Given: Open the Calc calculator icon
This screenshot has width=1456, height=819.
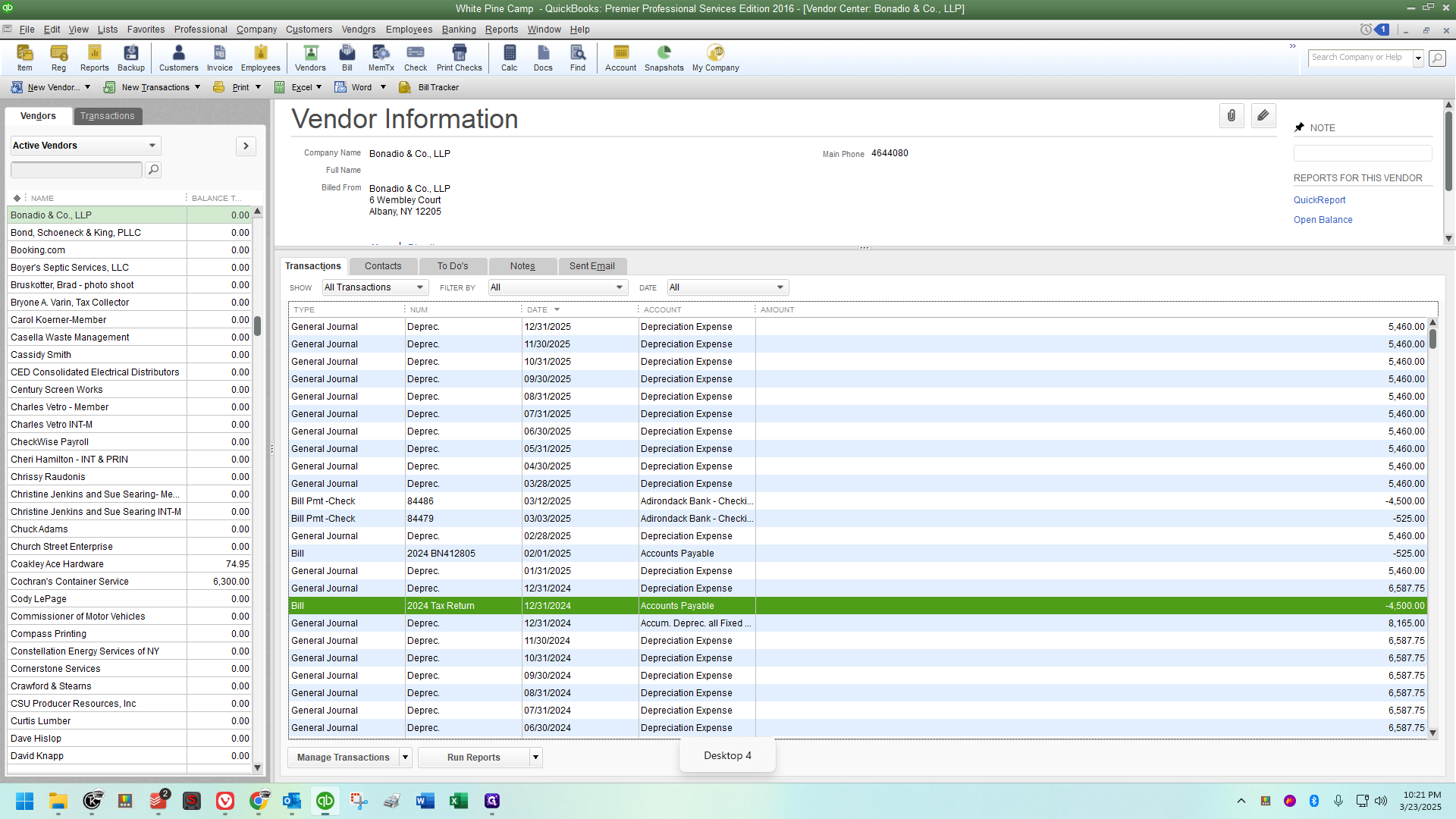Looking at the screenshot, I should click(510, 58).
